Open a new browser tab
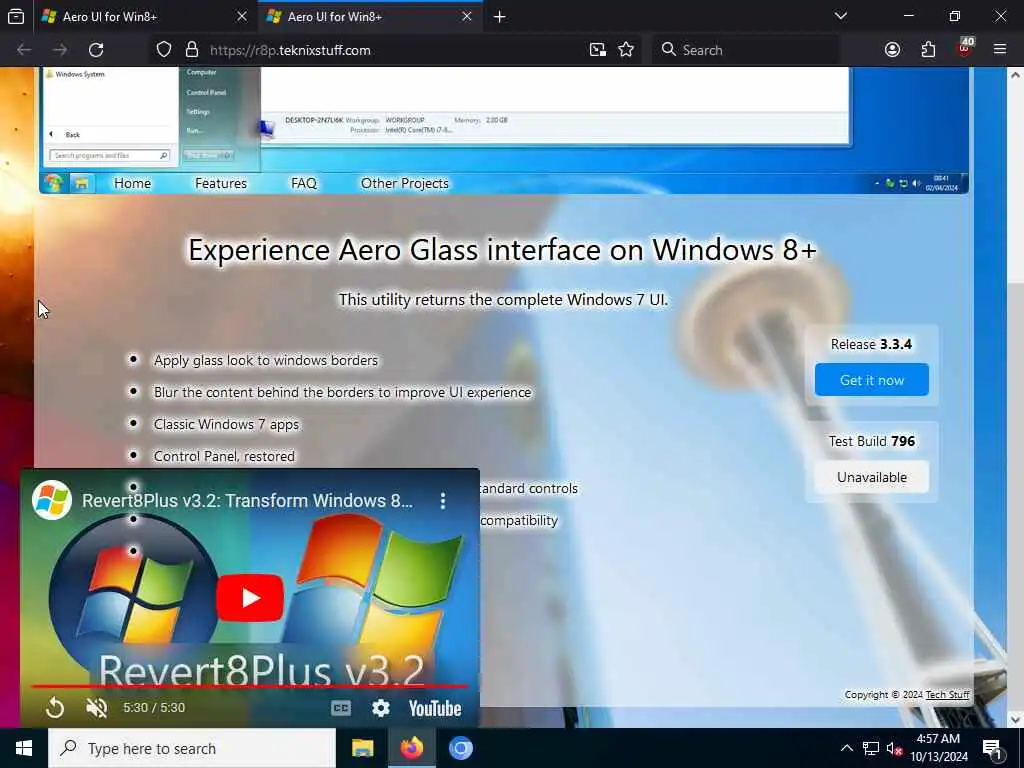 (x=500, y=16)
